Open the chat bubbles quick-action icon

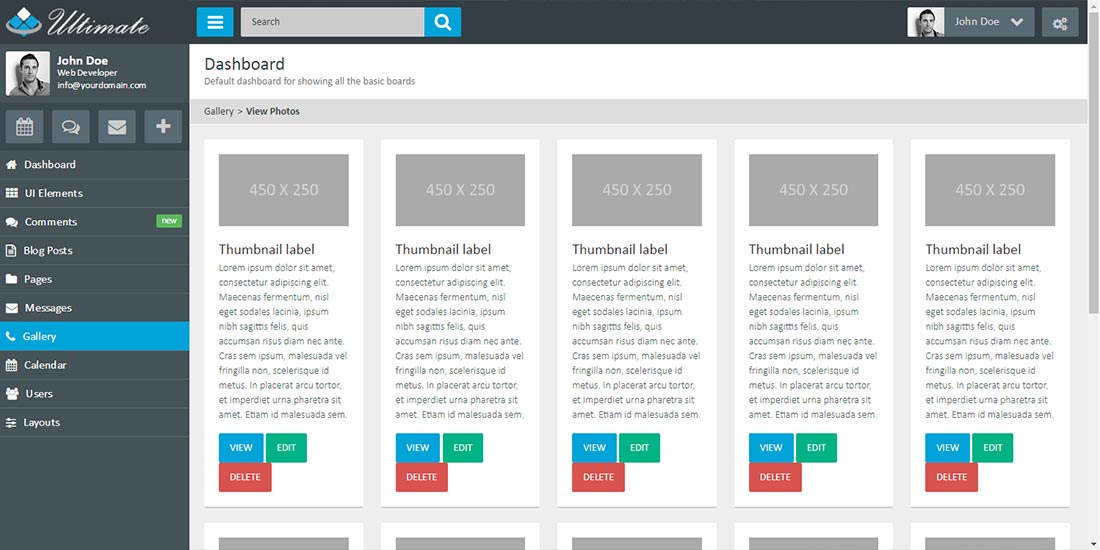71,127
